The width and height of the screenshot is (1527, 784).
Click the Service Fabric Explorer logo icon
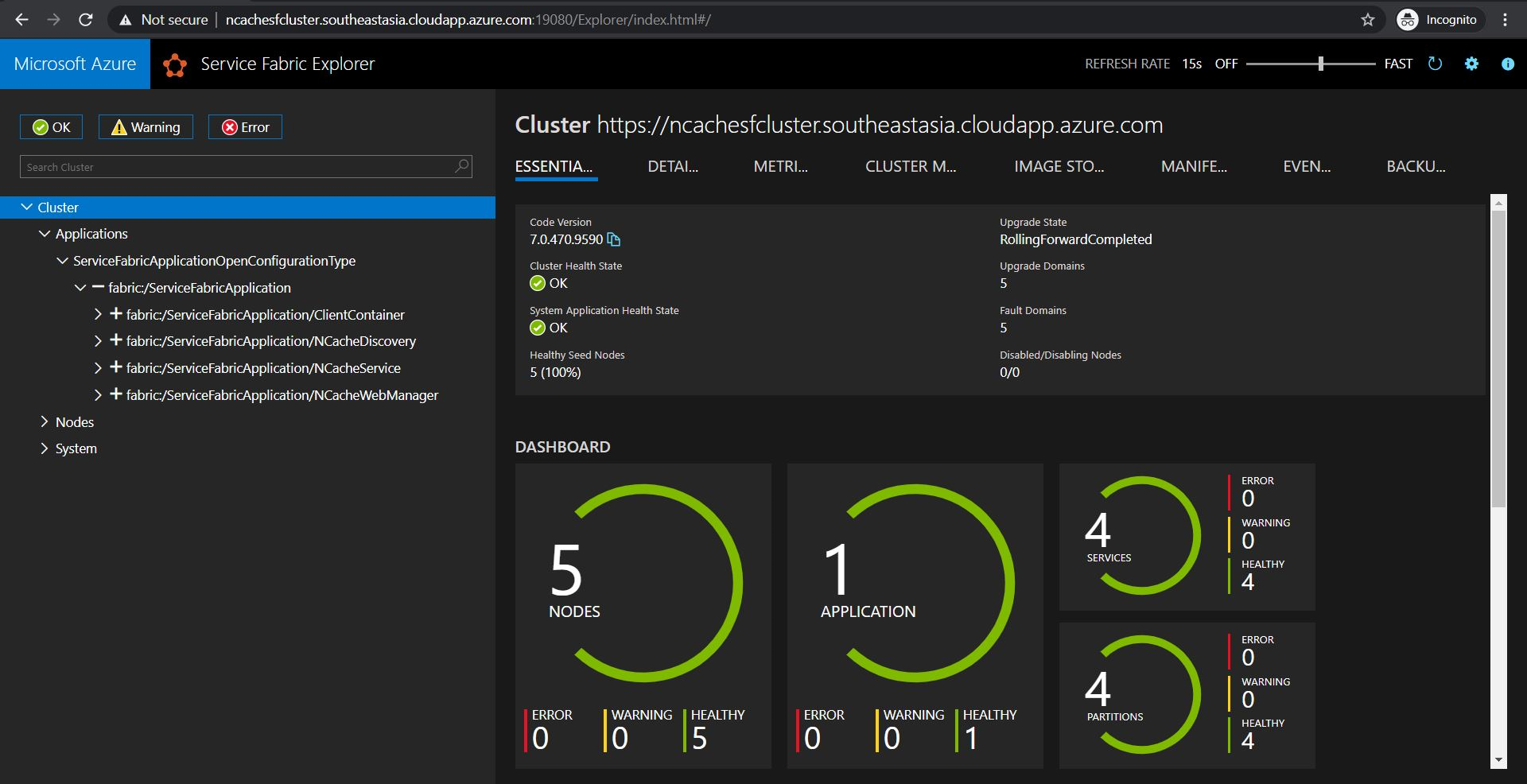[x=174, y=64]
